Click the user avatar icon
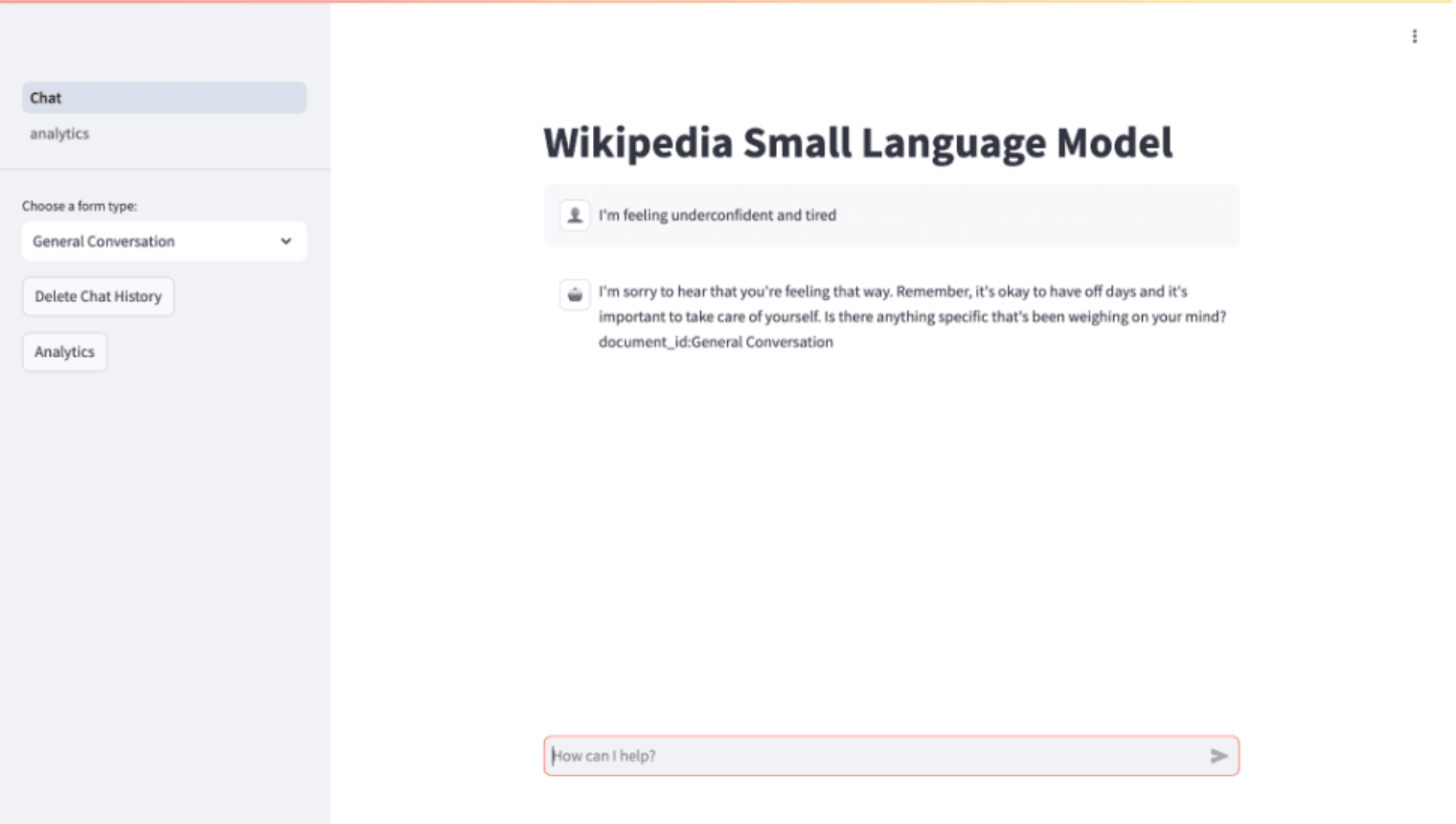 click(575, 216)
